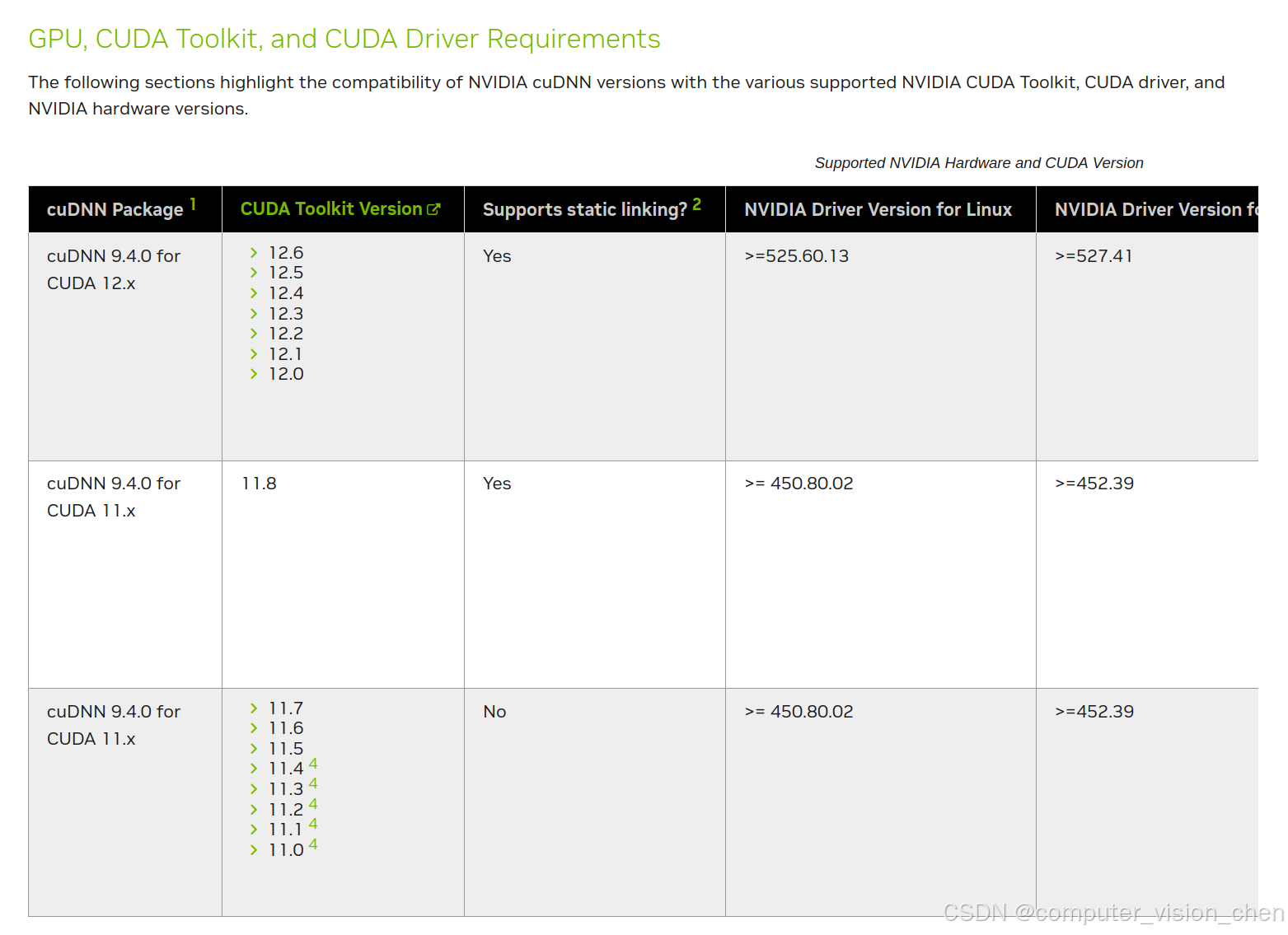Select >= 450.80.02 in the 11.8 row

pos(799,484)
